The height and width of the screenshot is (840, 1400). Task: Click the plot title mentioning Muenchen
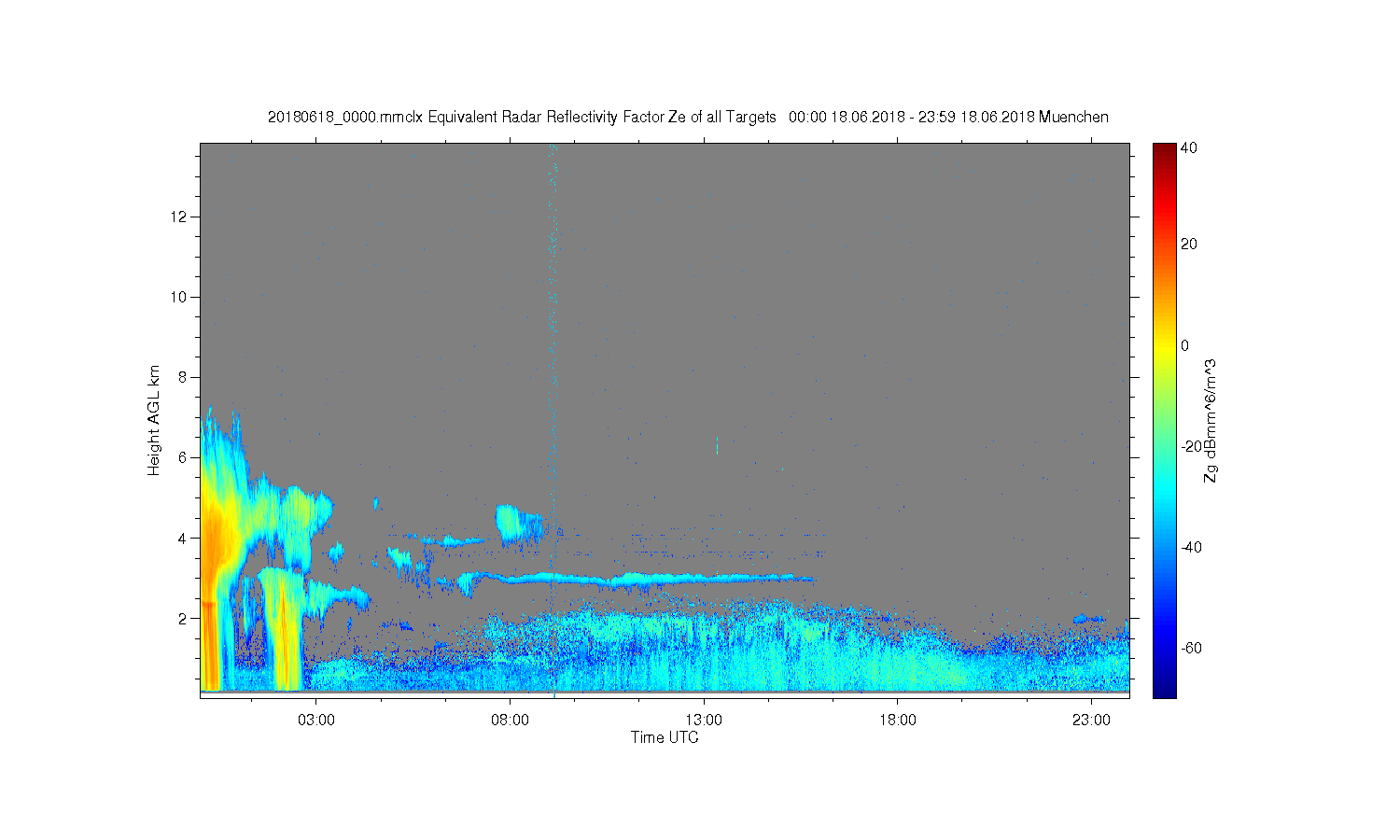[x=688, y=117]
